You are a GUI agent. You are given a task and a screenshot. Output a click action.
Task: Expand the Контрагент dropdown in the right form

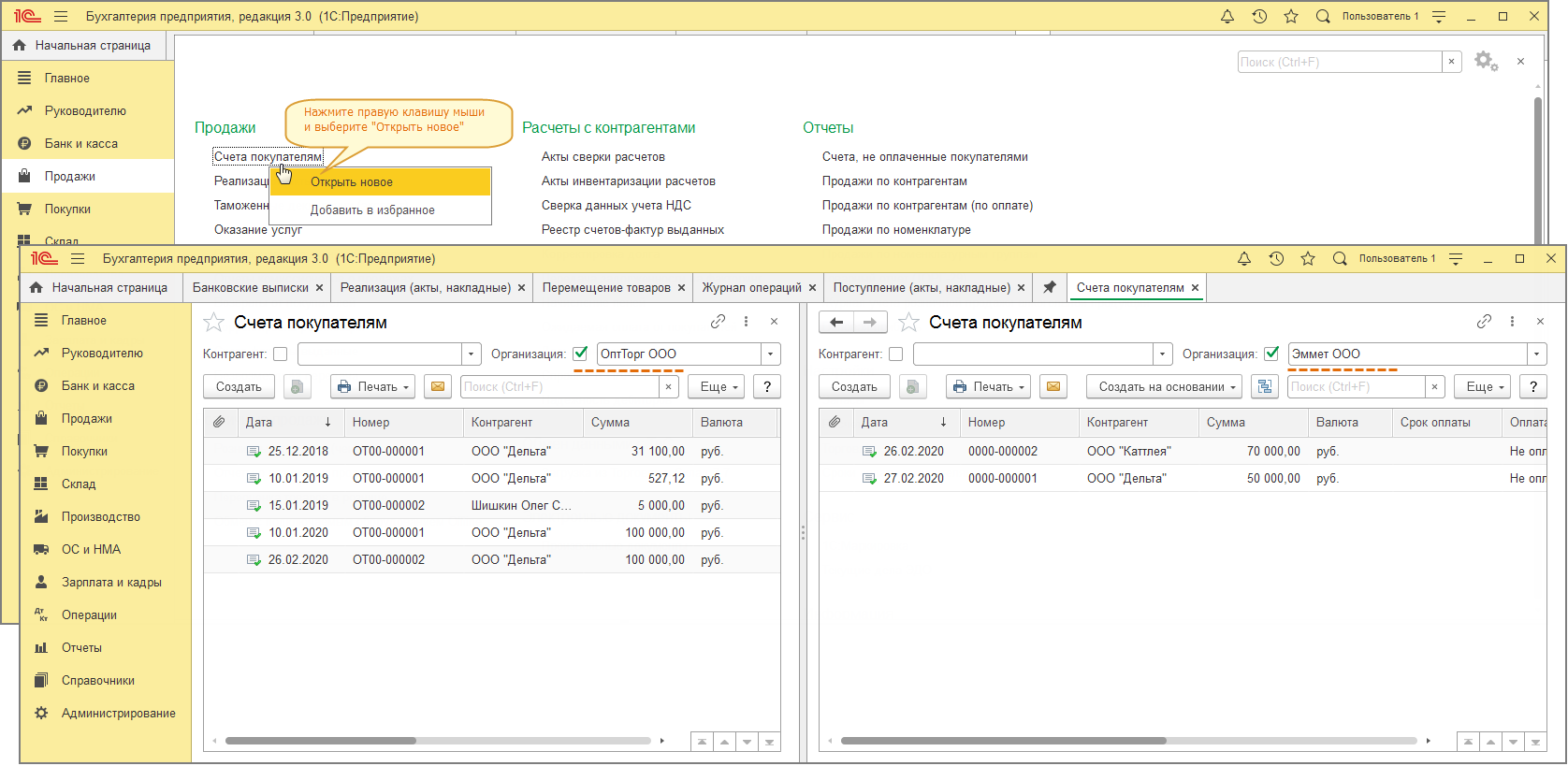point(1163,354)
